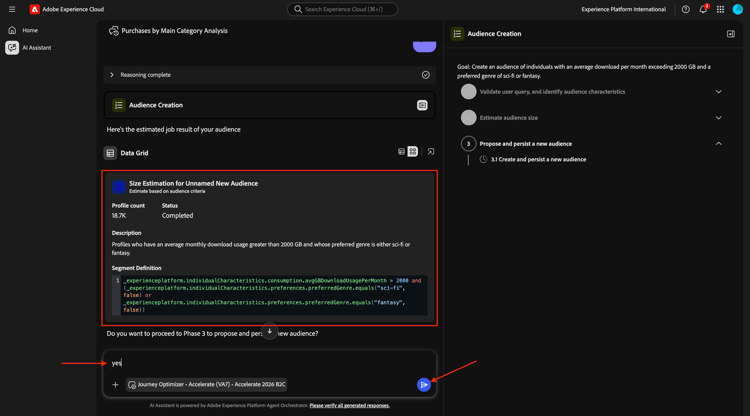Click the Data Grid icon
The height and width of the screenshot is (416, 750).
(110, 153)
